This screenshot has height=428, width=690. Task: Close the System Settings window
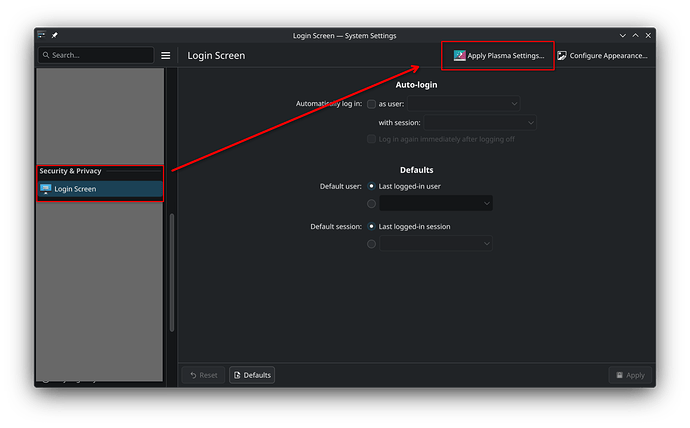pos(648,36)
